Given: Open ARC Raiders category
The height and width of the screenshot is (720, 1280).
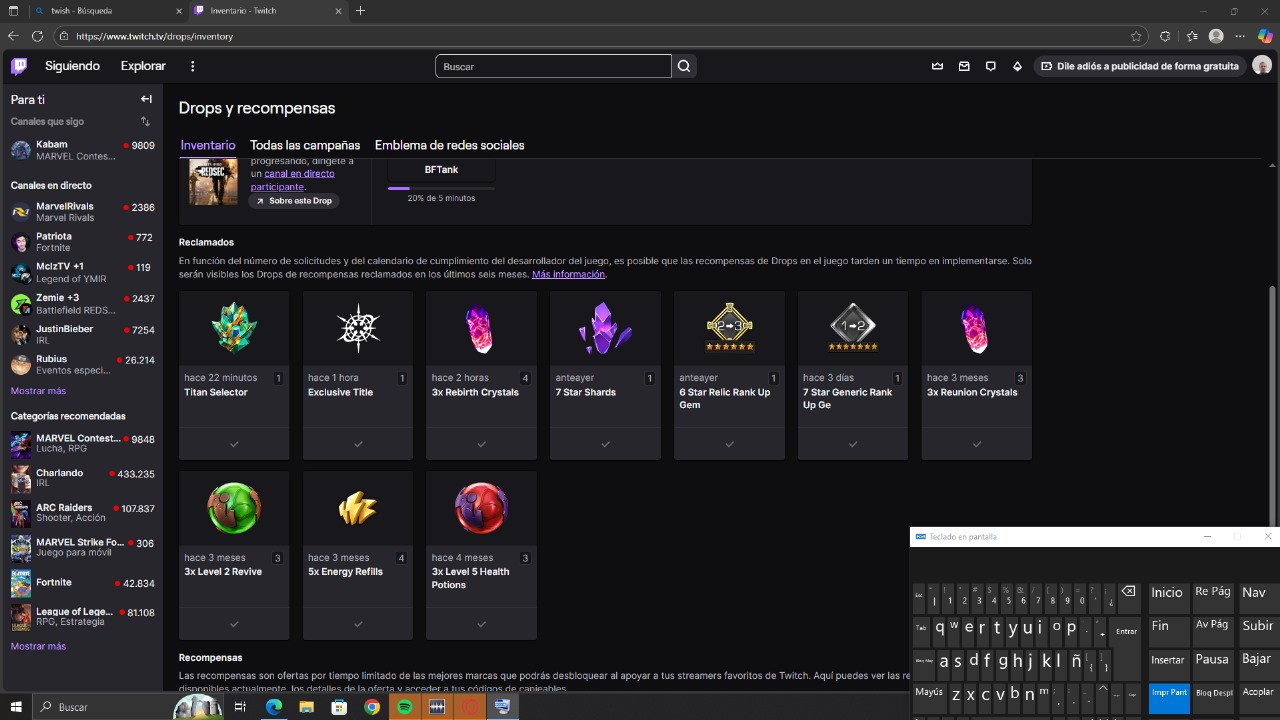Looking at the screenshot, I should pyautogui.click(x=82, y=513).
